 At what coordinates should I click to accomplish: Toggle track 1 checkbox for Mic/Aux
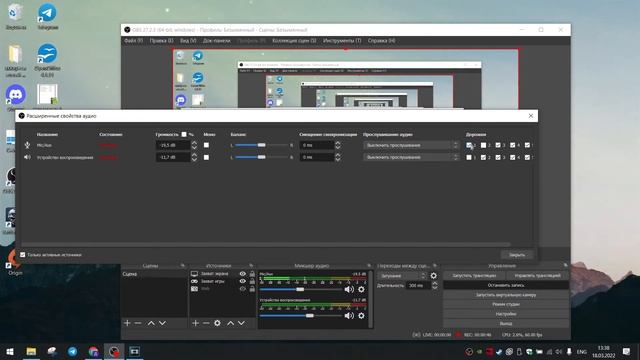(x=469, y=145)
